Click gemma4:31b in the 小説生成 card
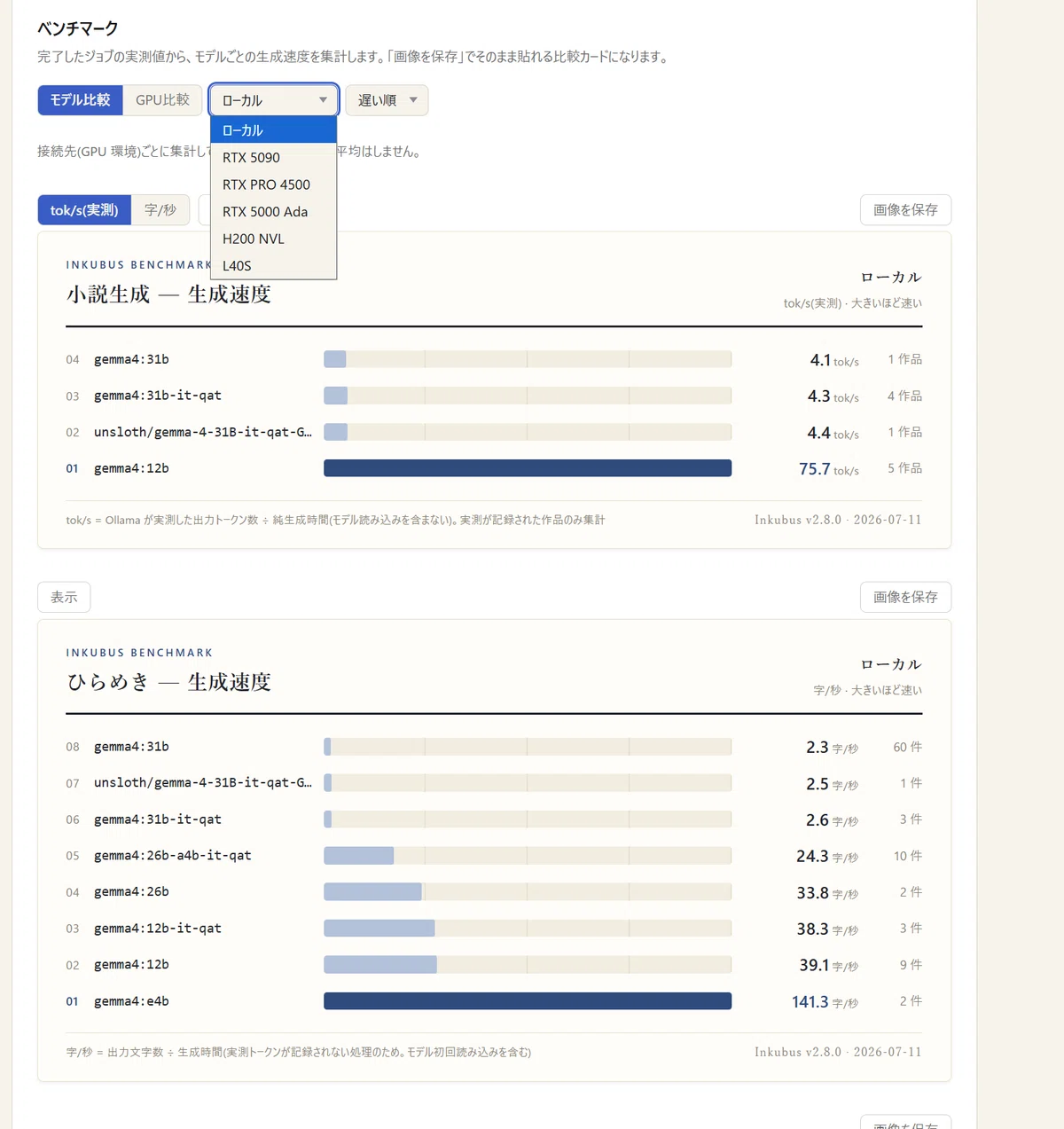This screenshot has width=1064, height=1129. point(131,359)
